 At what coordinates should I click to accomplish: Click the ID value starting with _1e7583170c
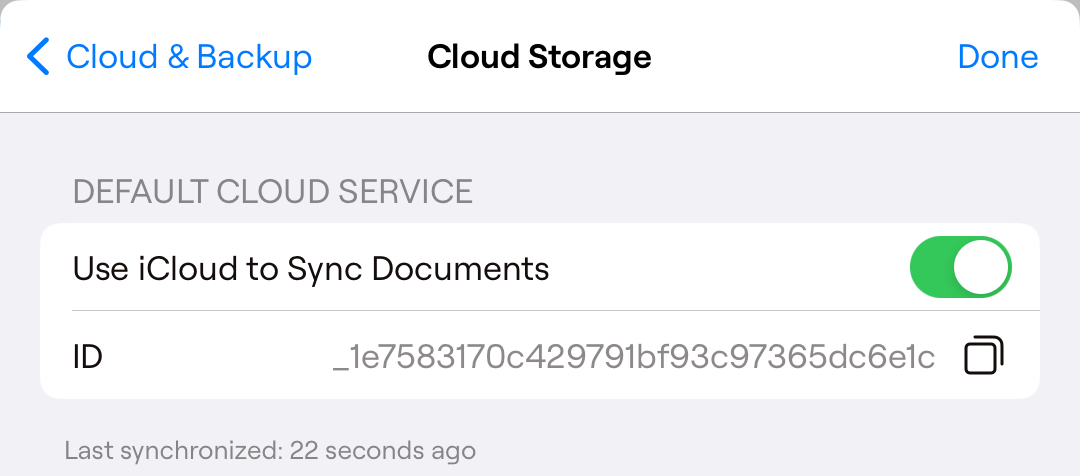pyautogui.click(x=634, y=358)
